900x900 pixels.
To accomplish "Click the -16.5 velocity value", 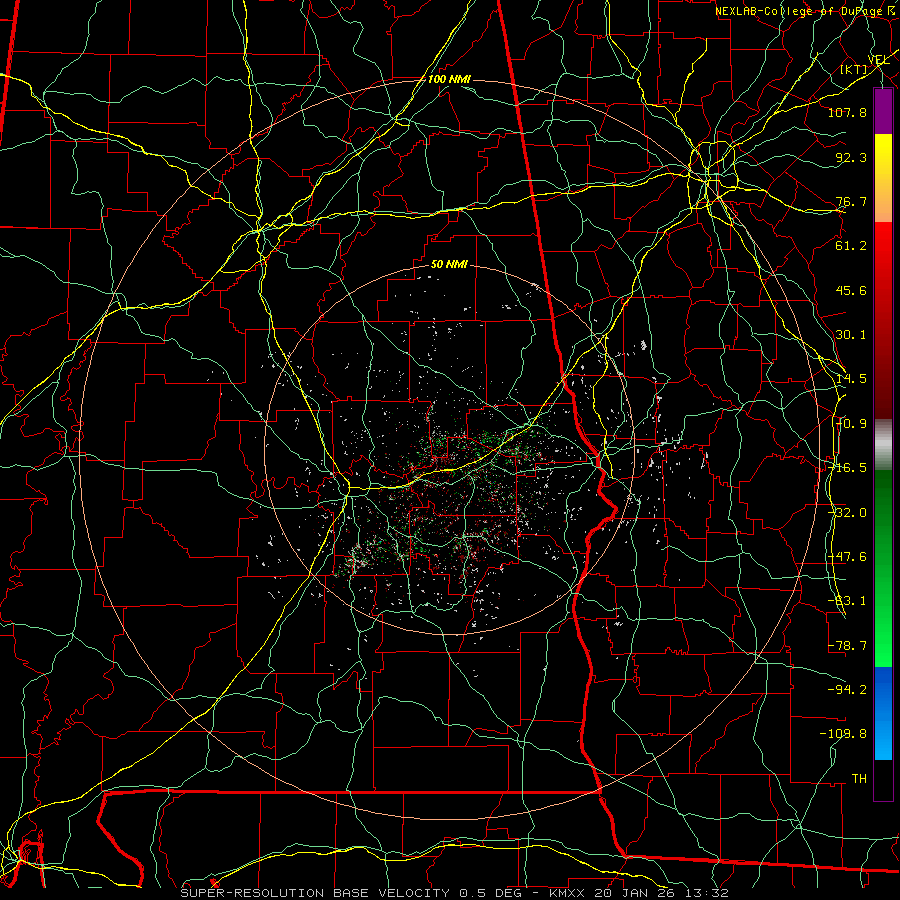I will pyautogui.click(x=847, y=468).
